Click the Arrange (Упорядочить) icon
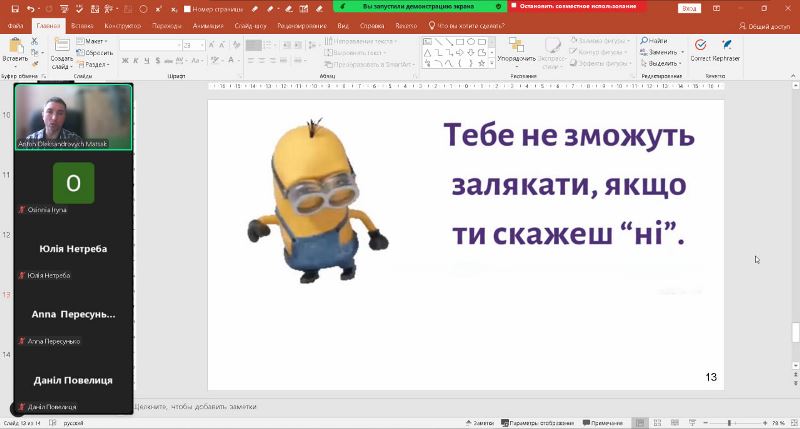800x429 pixels. point(516,45)
